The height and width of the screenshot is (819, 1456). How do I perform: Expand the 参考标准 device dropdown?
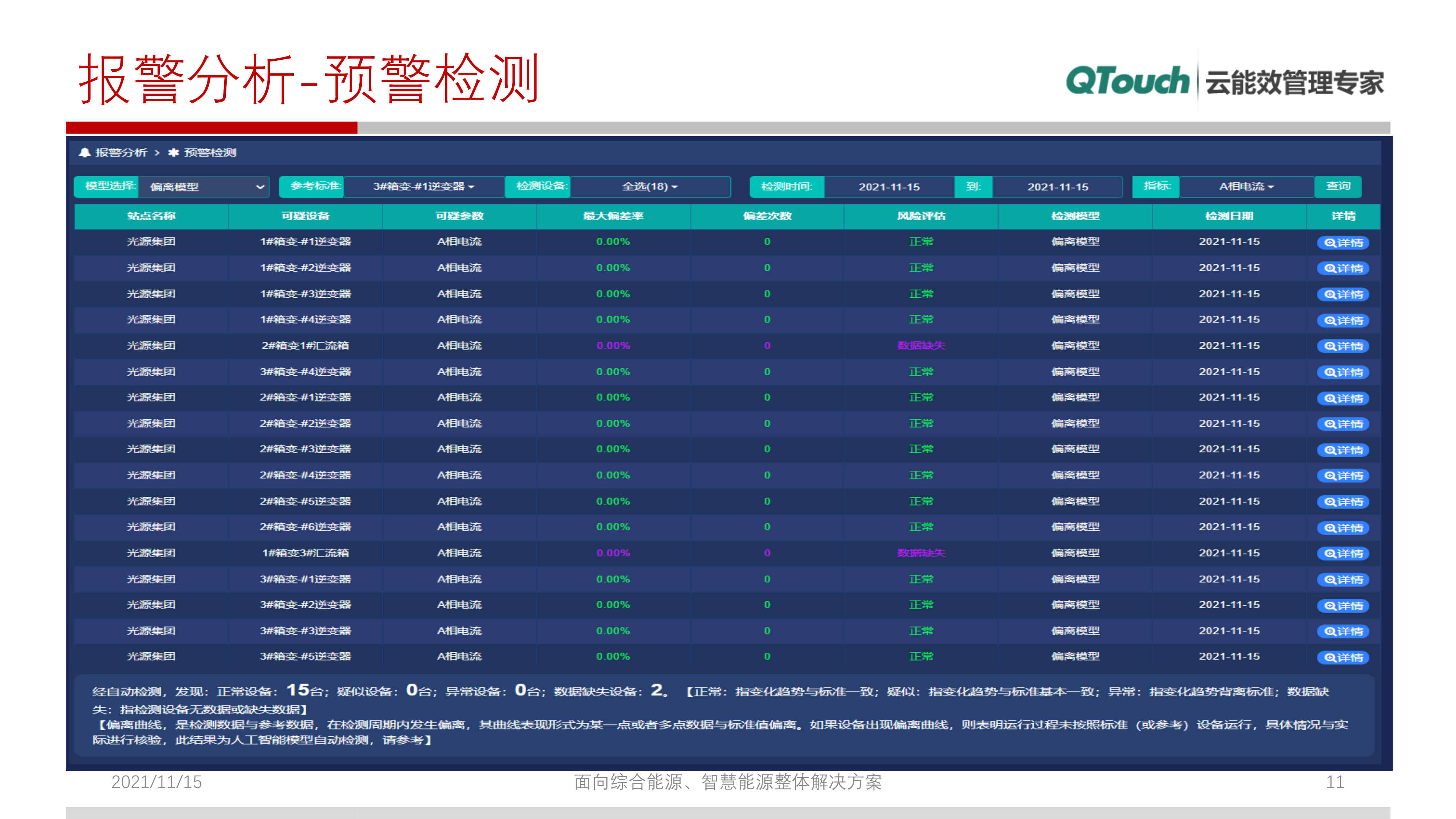(424, 186)
